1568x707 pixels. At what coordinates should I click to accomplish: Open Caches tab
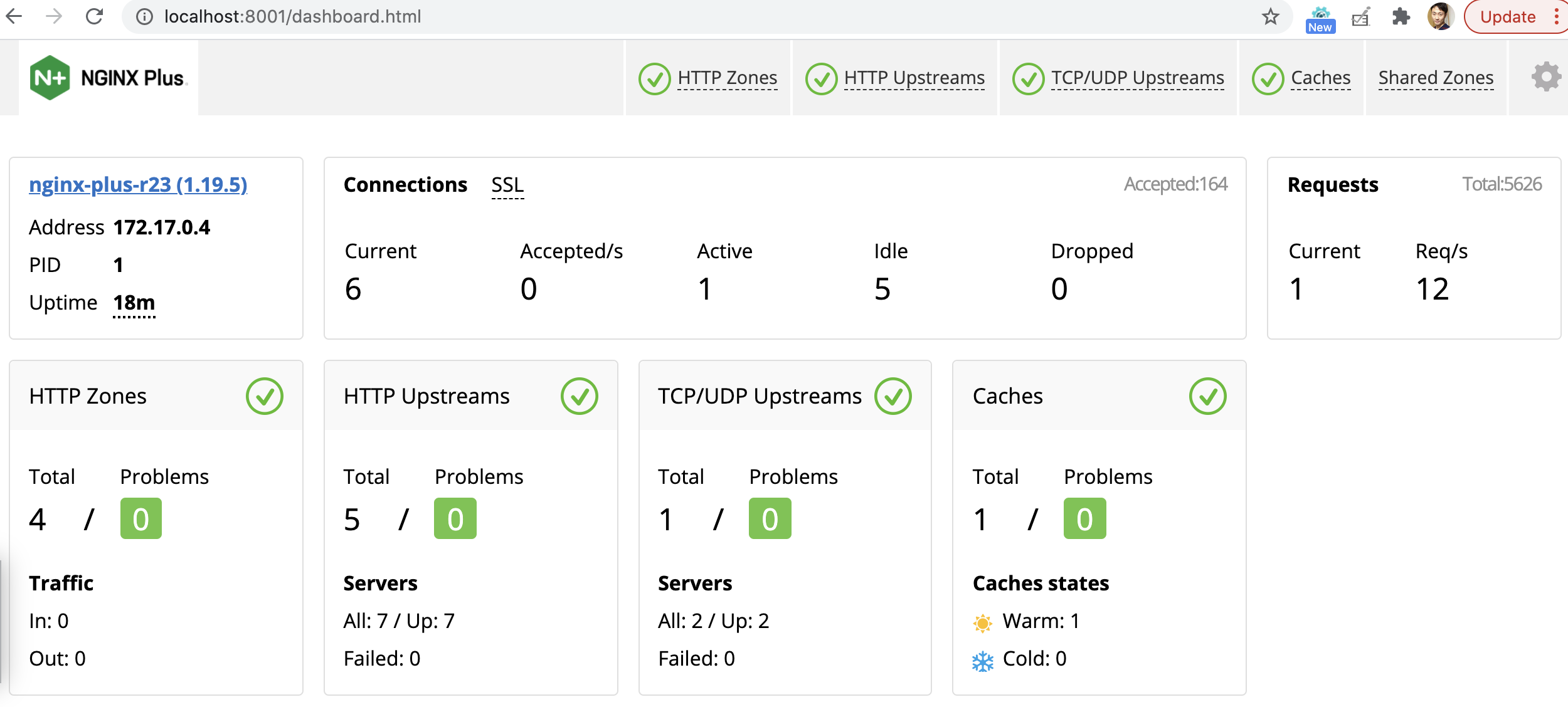pos(1321,78)
